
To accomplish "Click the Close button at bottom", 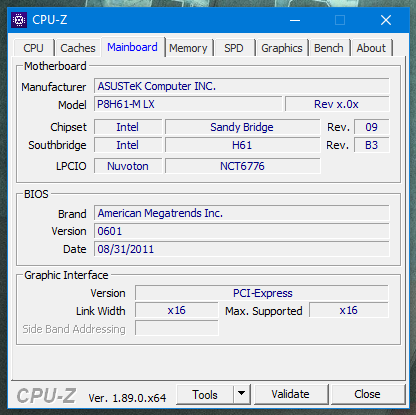I will point(367,394).
